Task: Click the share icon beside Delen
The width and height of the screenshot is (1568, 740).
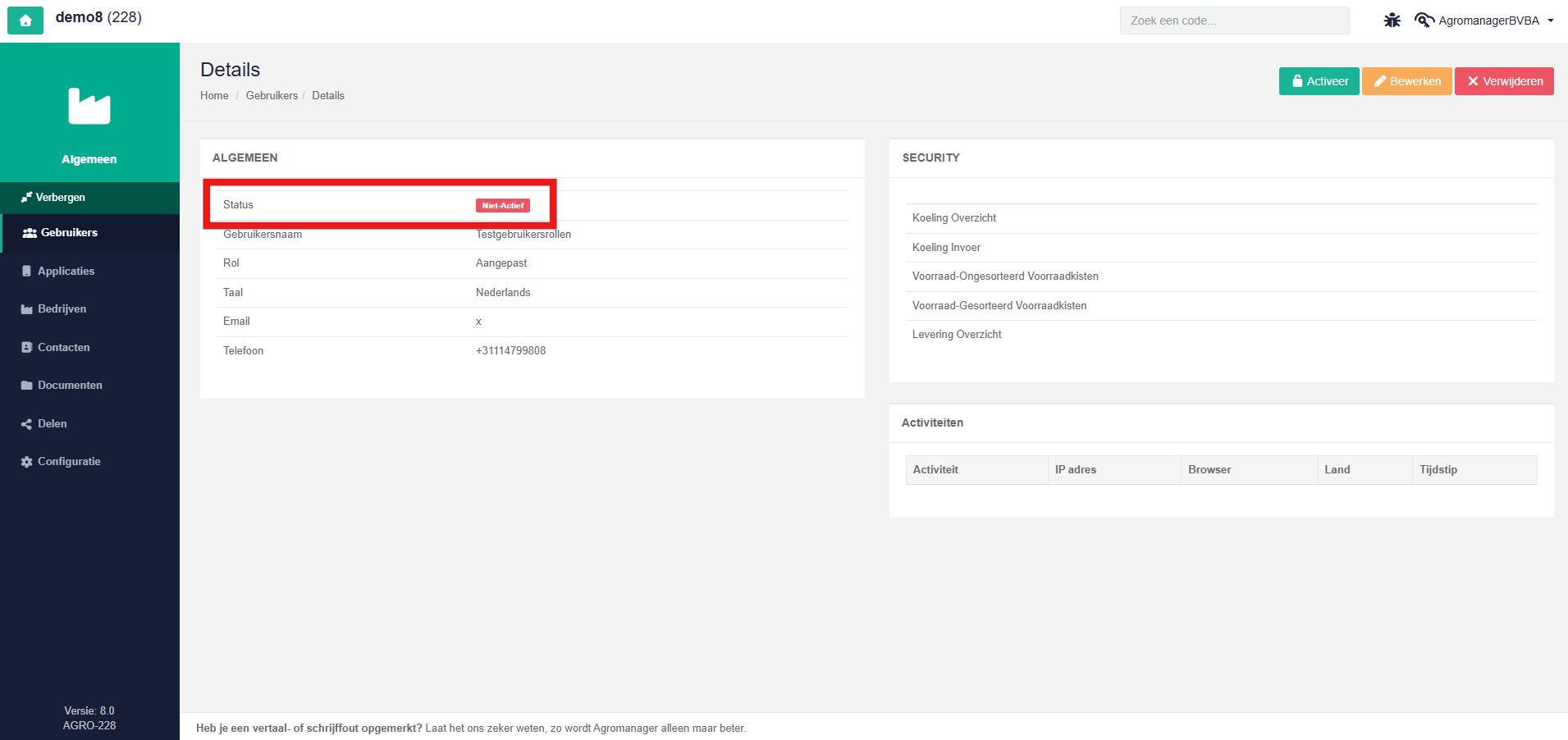Action: 27,424
